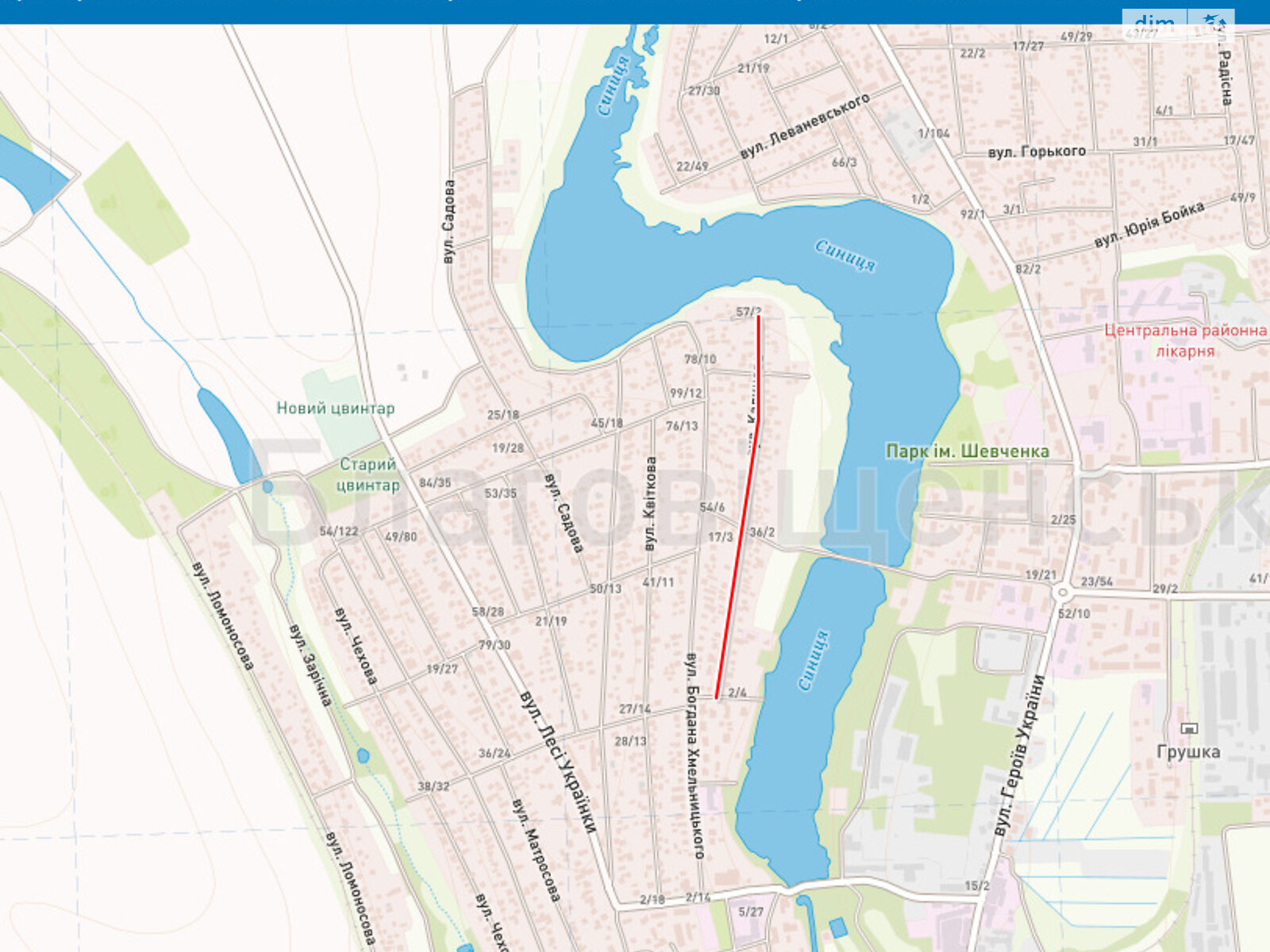The height and width of the screenshot is (952, 1270).
Task: Select house number 66/3
Action: (845, 162)
